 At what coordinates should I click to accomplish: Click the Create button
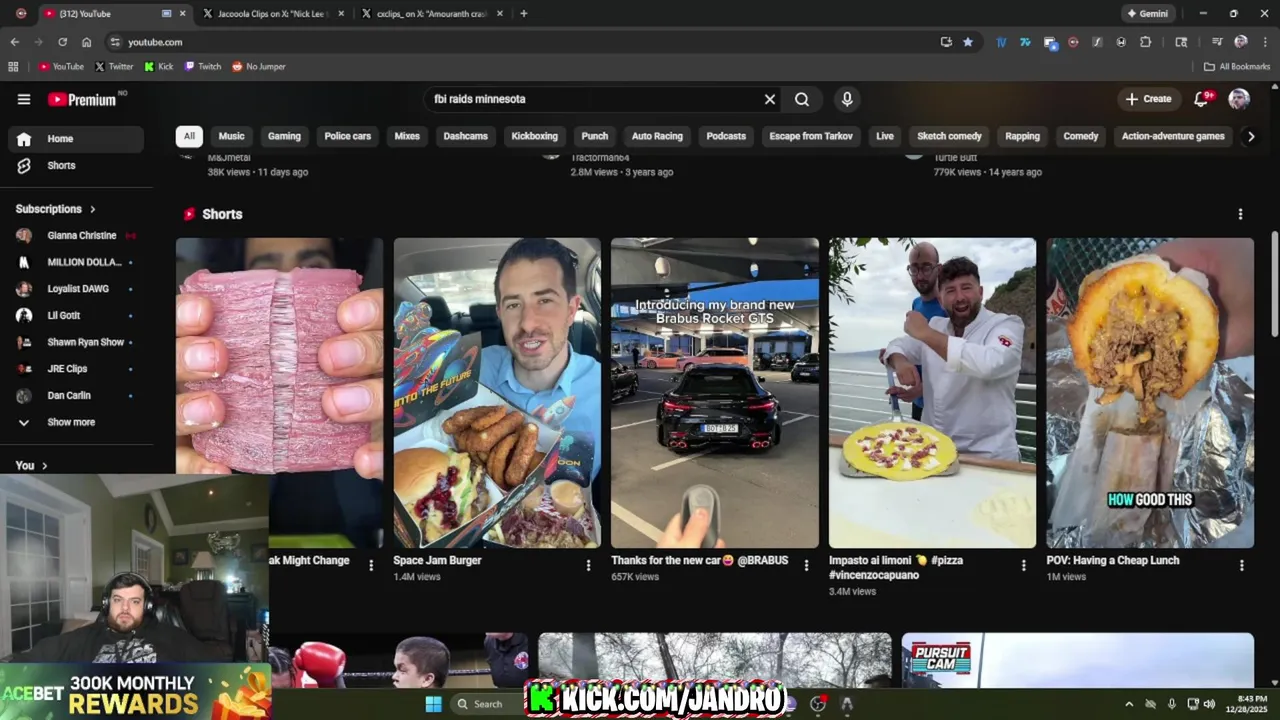1148,99
